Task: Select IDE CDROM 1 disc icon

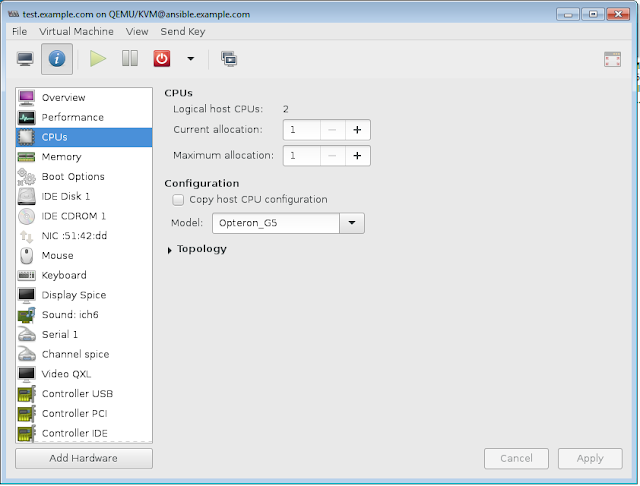Action: pos(27,216)
